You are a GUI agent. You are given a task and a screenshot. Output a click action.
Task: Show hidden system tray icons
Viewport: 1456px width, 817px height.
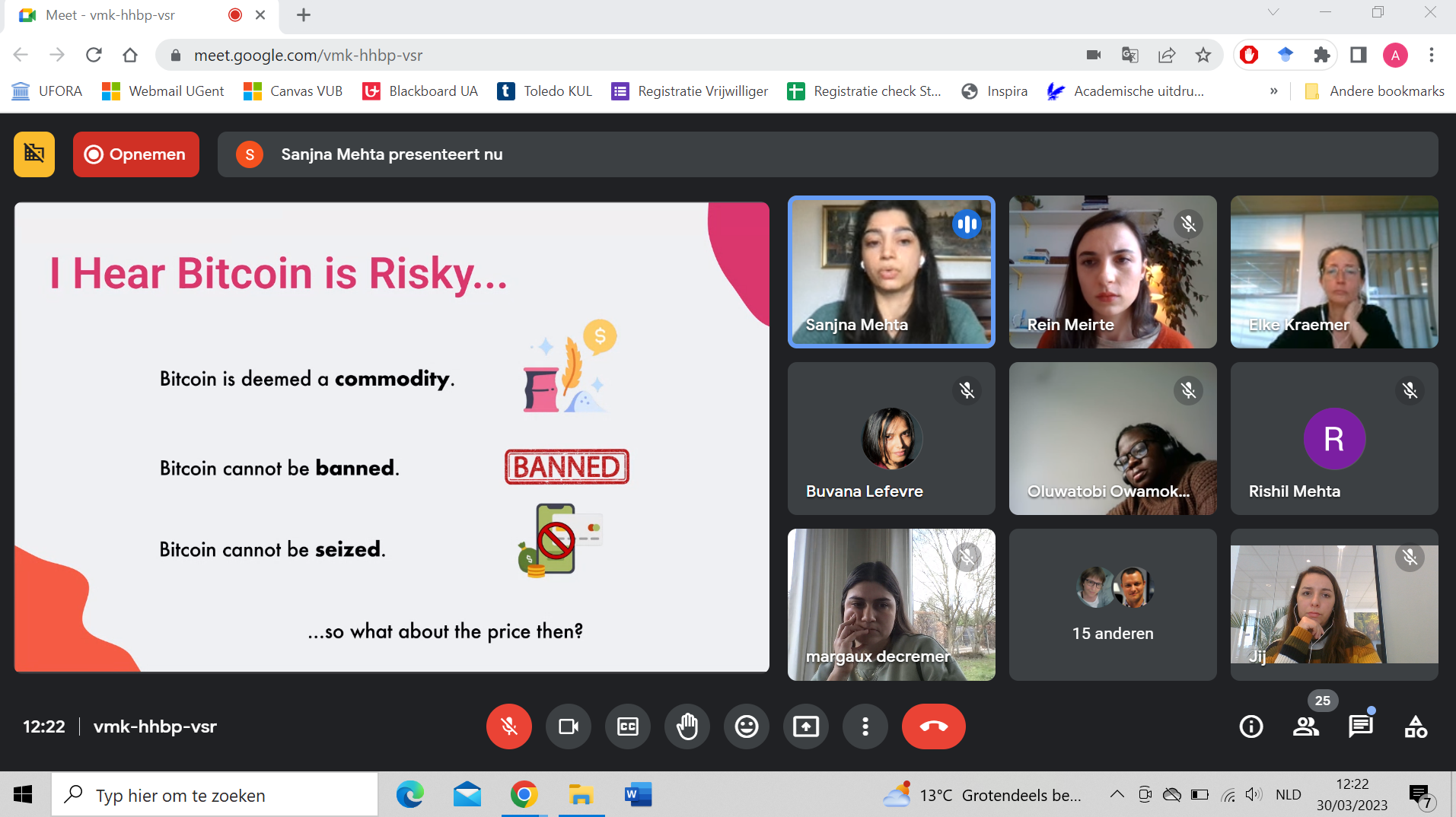coord(1117,795)
